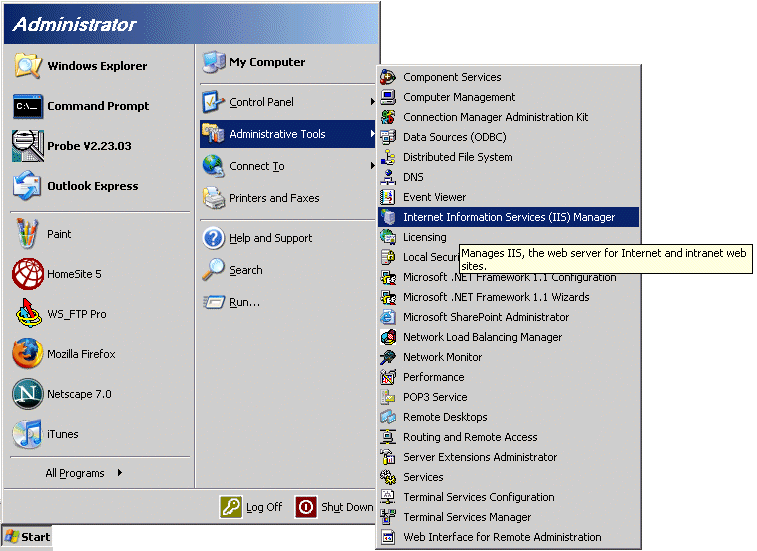Click the Event Viewer icon
757x551 pixels.
[388, 197]
